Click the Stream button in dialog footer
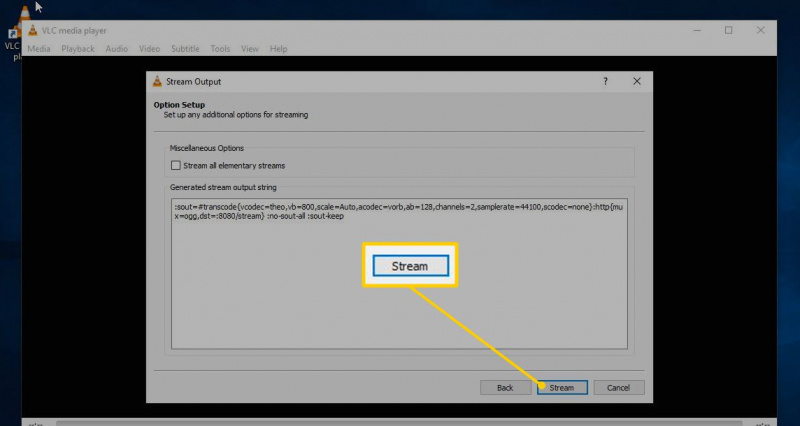 tap(562, 388)
